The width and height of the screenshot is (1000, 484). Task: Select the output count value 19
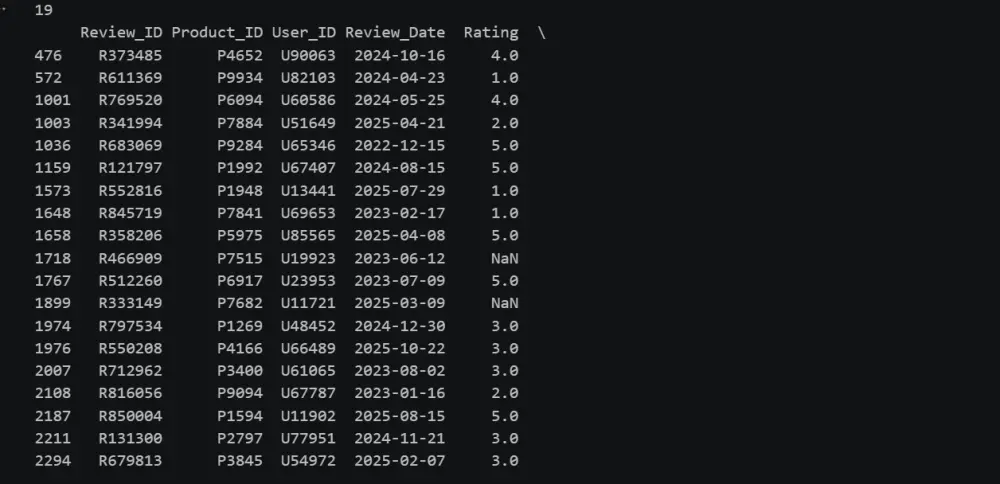click(44, 10)
